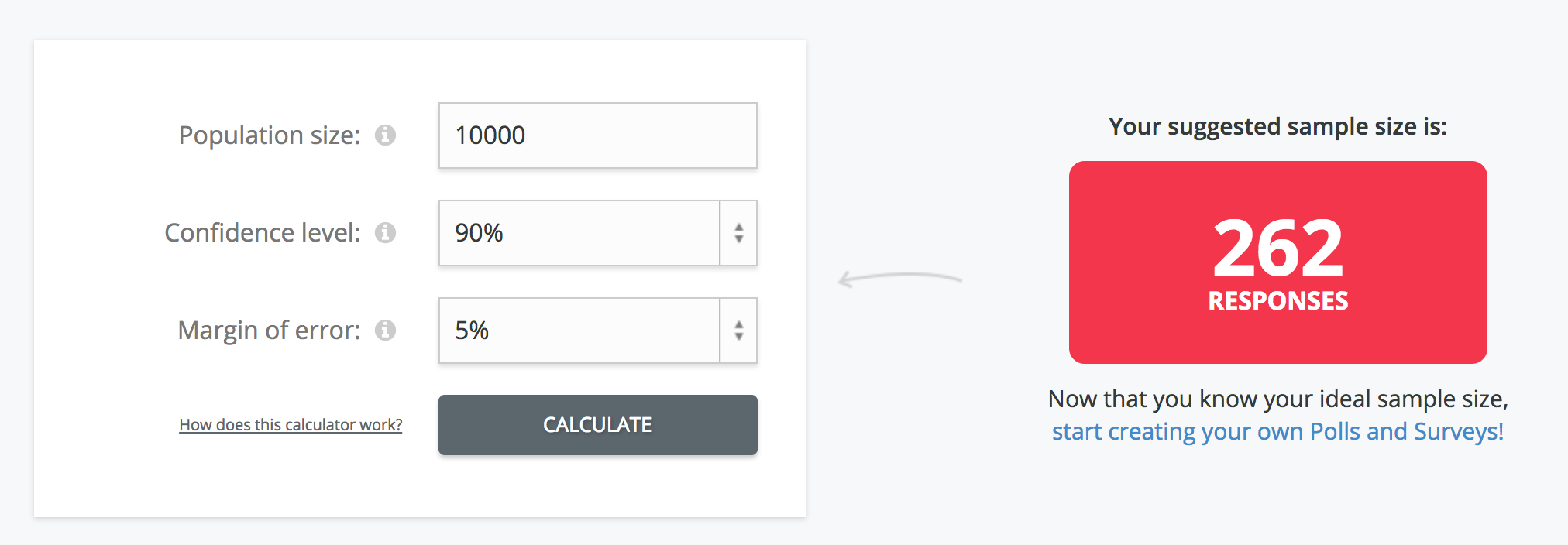
Task: Click the Margin of error info icon
Action: (385, 331)
